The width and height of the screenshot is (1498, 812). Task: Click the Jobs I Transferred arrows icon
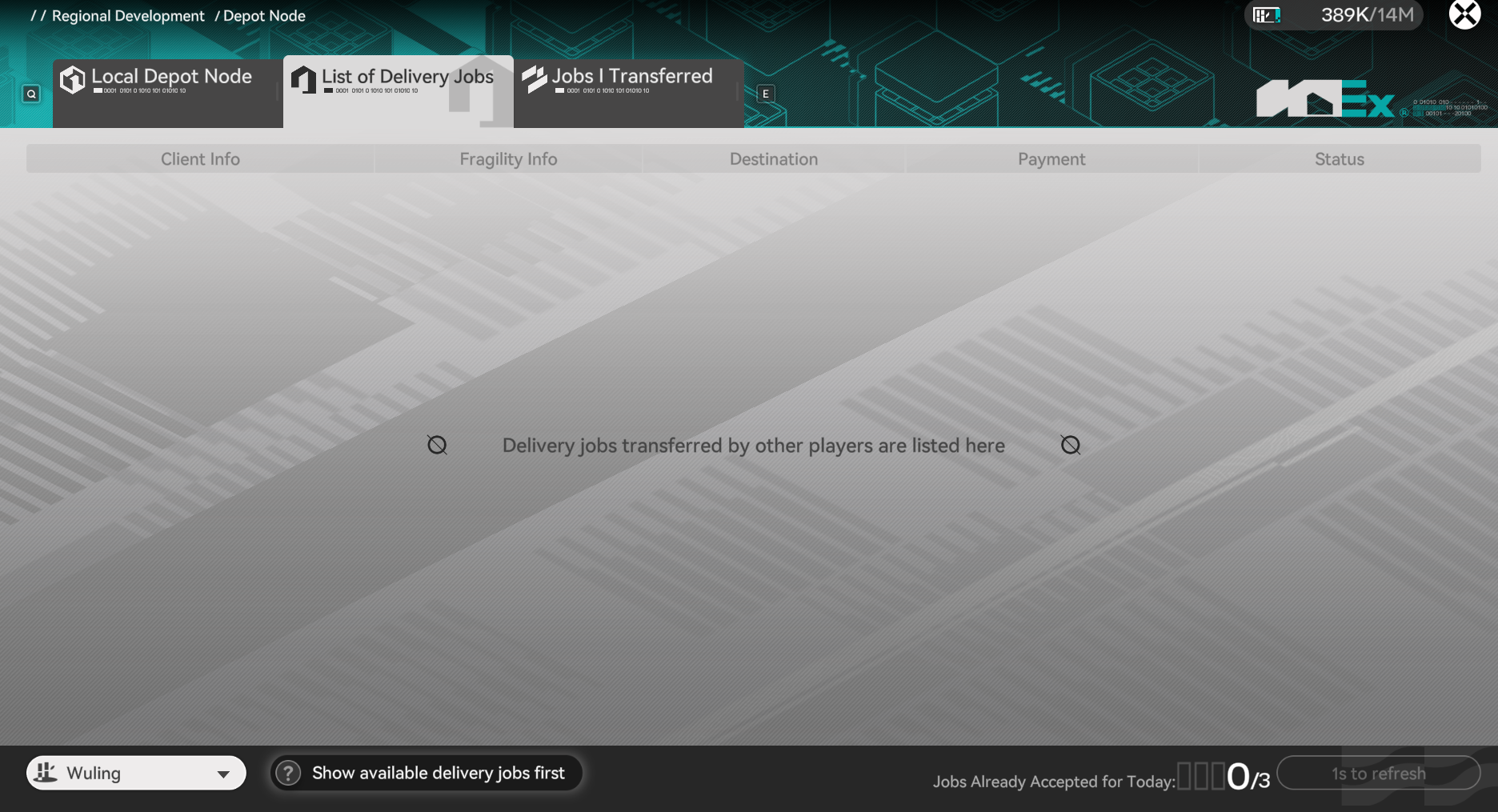pyautogui.click(x=534, y=79)
